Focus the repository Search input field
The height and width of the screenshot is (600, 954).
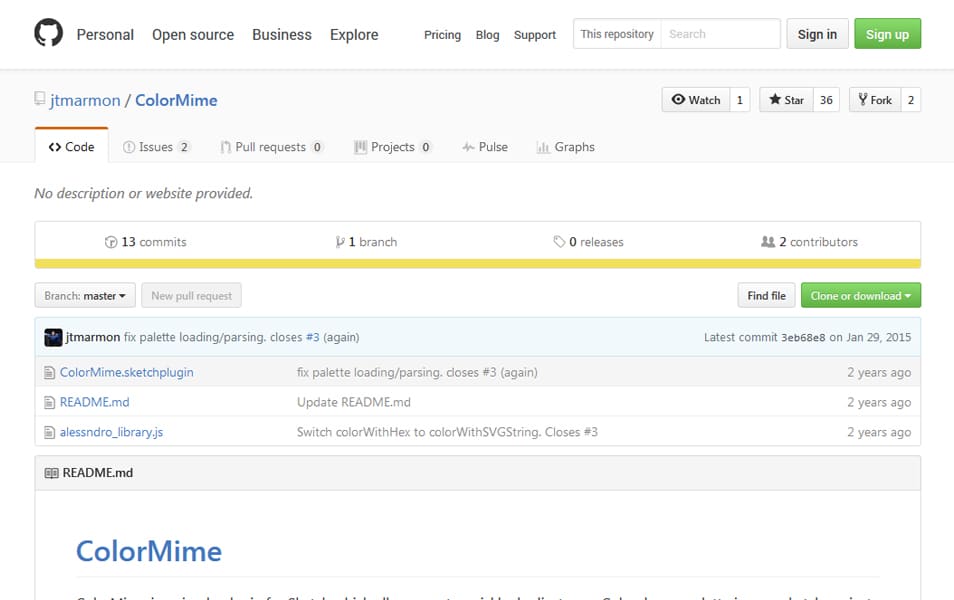coord(720,34)
